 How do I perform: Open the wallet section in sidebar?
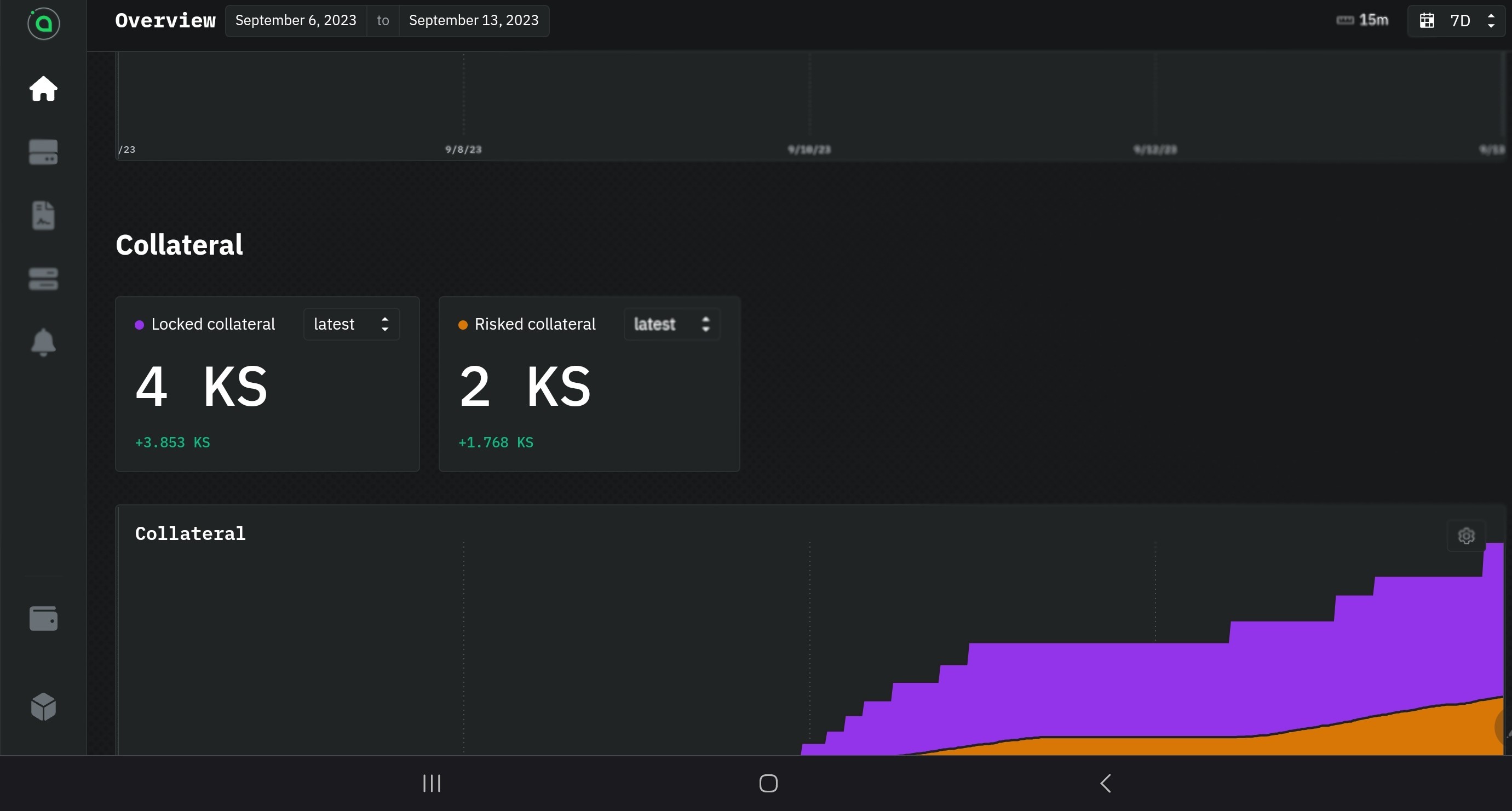[x=43, y=618]
